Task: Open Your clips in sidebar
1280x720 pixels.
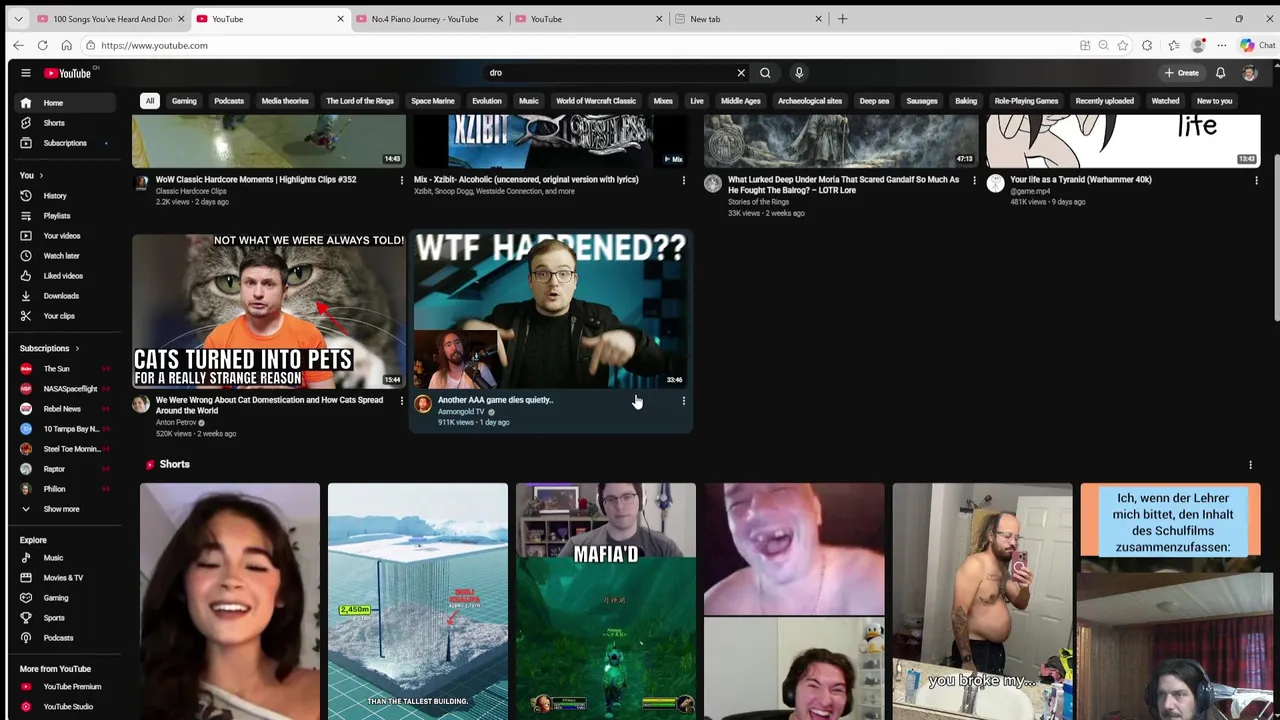Action: (x=64, y=316)
